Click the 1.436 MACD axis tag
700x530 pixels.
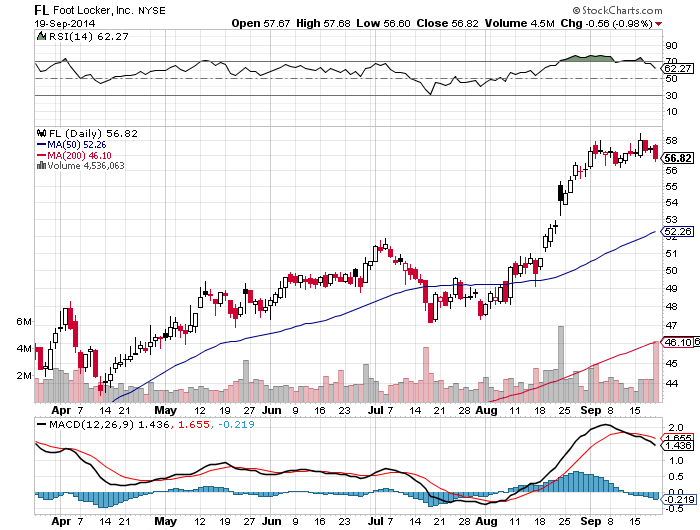677,446
